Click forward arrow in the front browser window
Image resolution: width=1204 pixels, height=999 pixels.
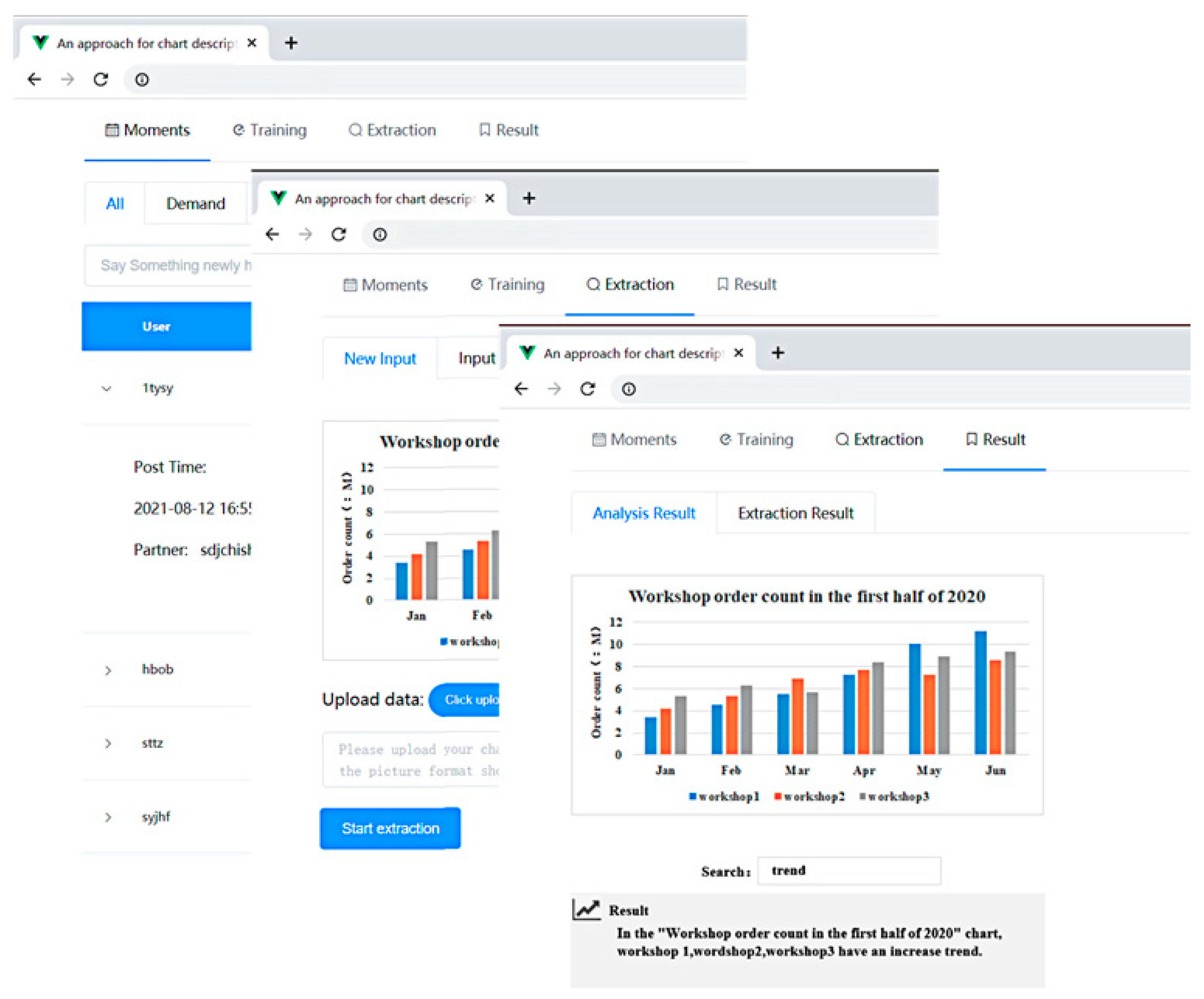(554, 389)
